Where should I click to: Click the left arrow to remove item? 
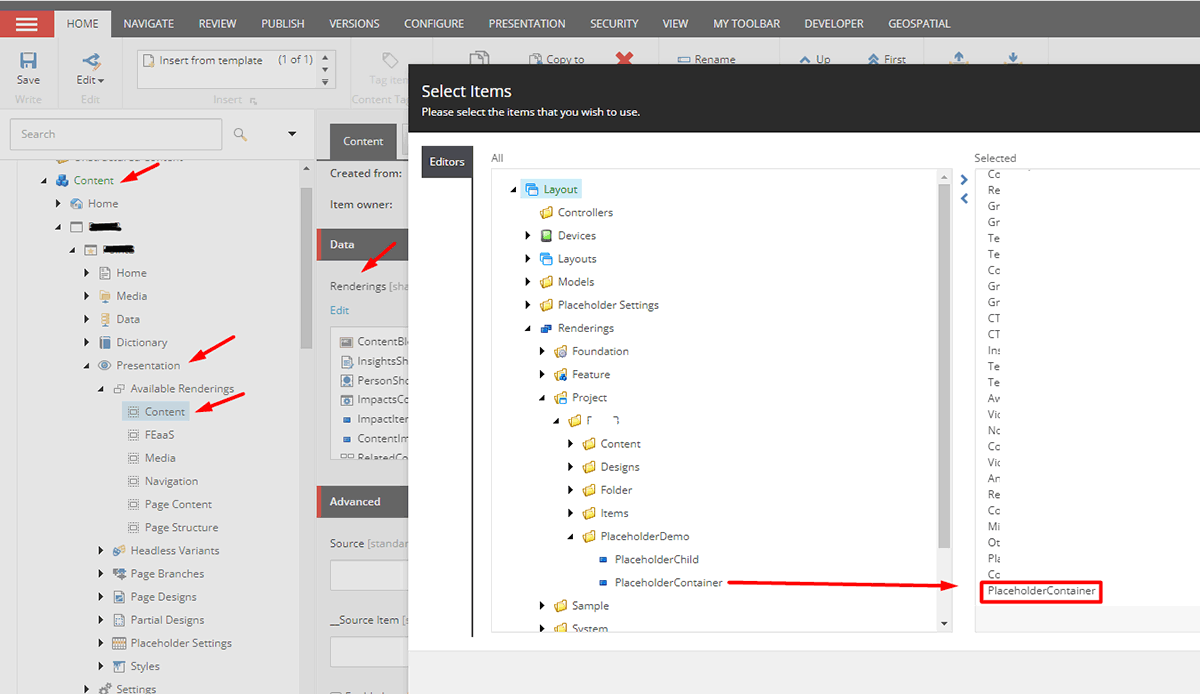(964, 199)
